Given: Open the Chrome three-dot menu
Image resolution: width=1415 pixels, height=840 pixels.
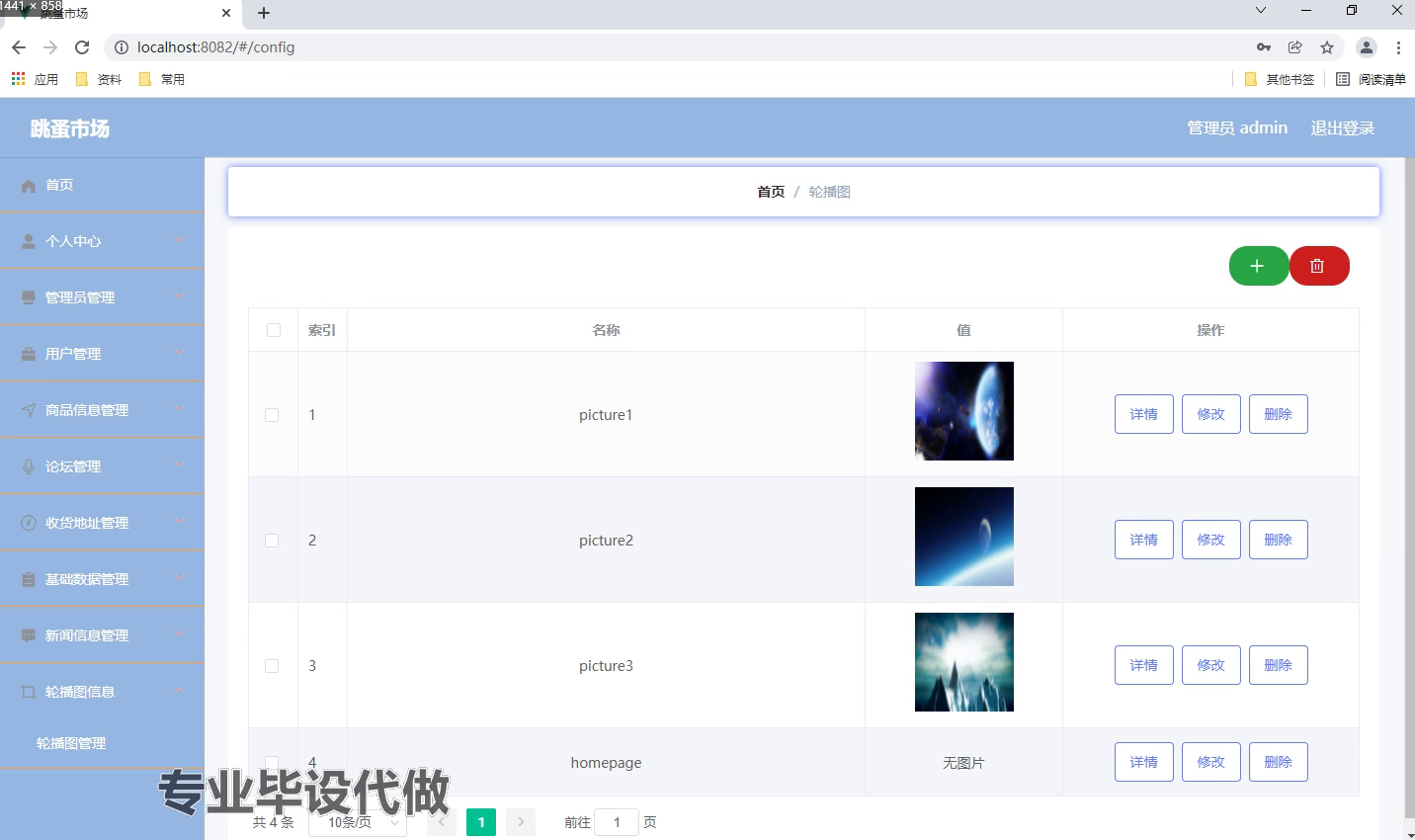Looking at the screenshot, I should point(1398,47).
